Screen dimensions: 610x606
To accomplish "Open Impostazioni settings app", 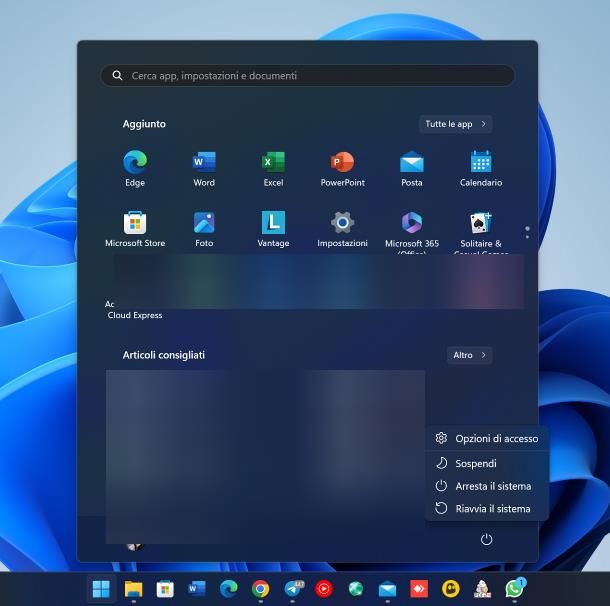I will pyautogui.click(x=342, y=229).
